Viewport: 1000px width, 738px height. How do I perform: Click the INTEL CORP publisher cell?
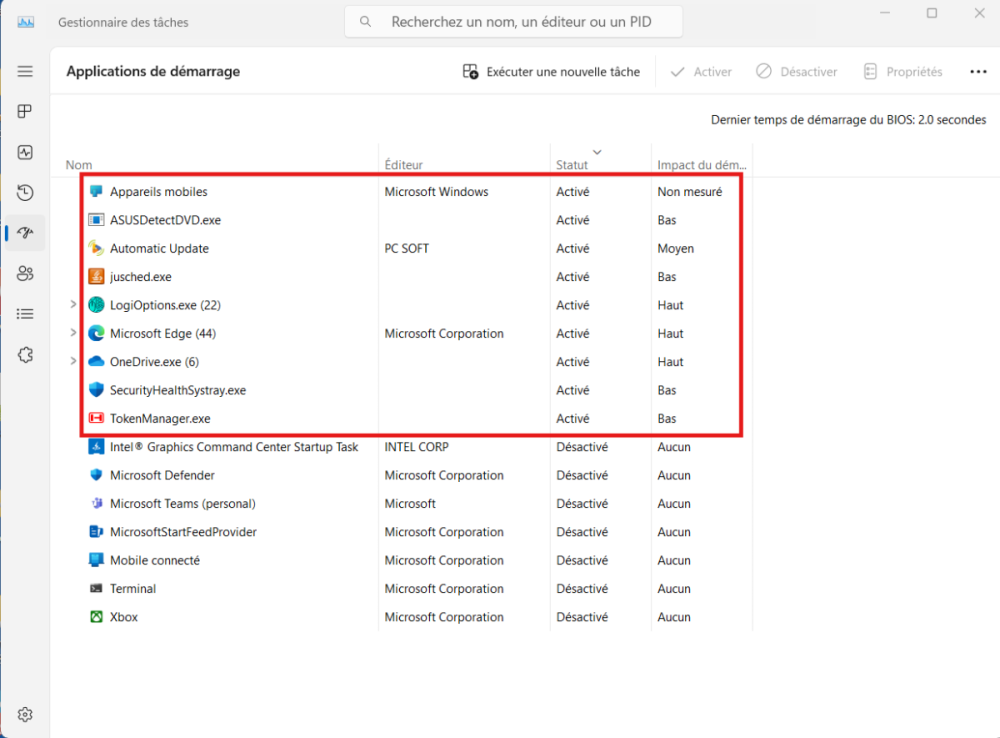[x=416, y=446]
